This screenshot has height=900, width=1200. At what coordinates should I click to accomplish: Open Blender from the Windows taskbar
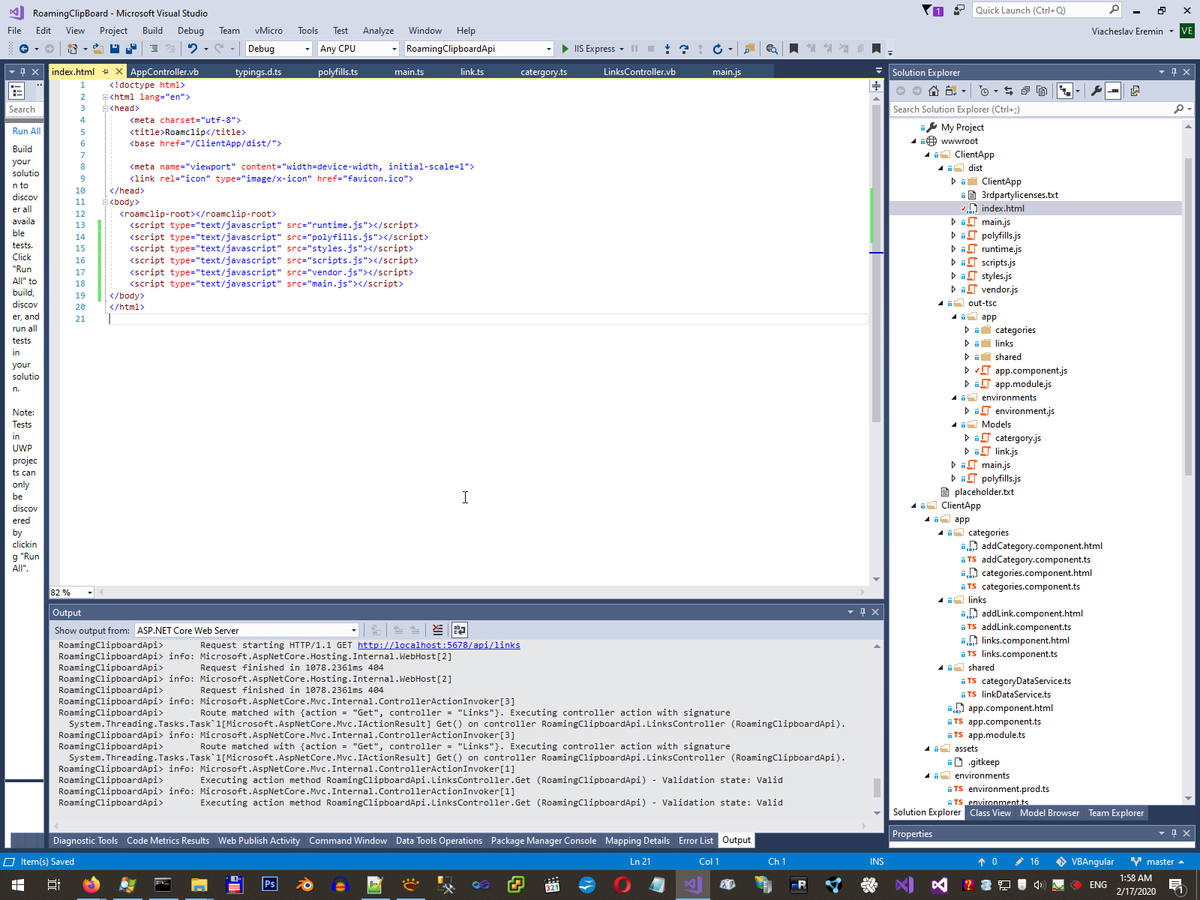pyautogui.click(x=304, y=884)
